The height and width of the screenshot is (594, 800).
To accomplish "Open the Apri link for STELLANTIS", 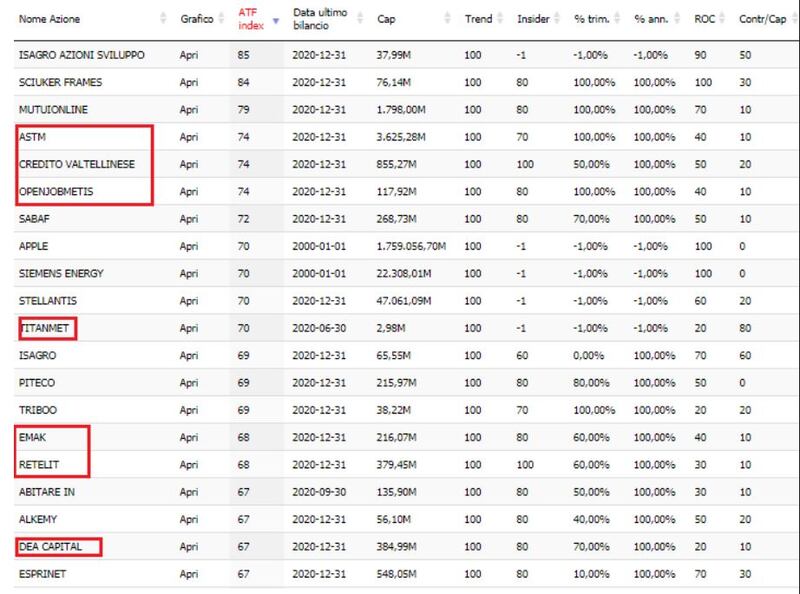I will (x=189, y=301).
